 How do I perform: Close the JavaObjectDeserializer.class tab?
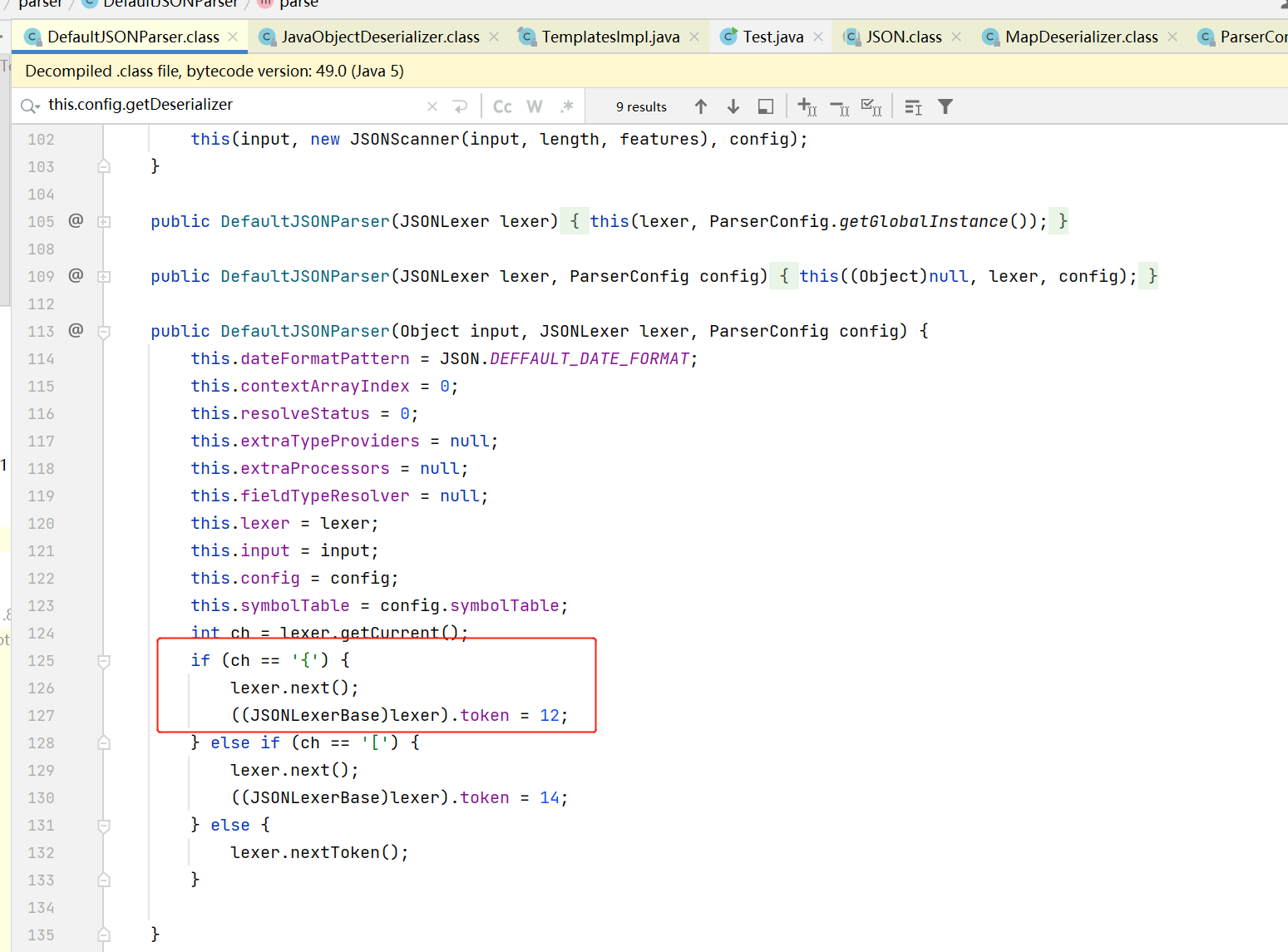(494, 37)
